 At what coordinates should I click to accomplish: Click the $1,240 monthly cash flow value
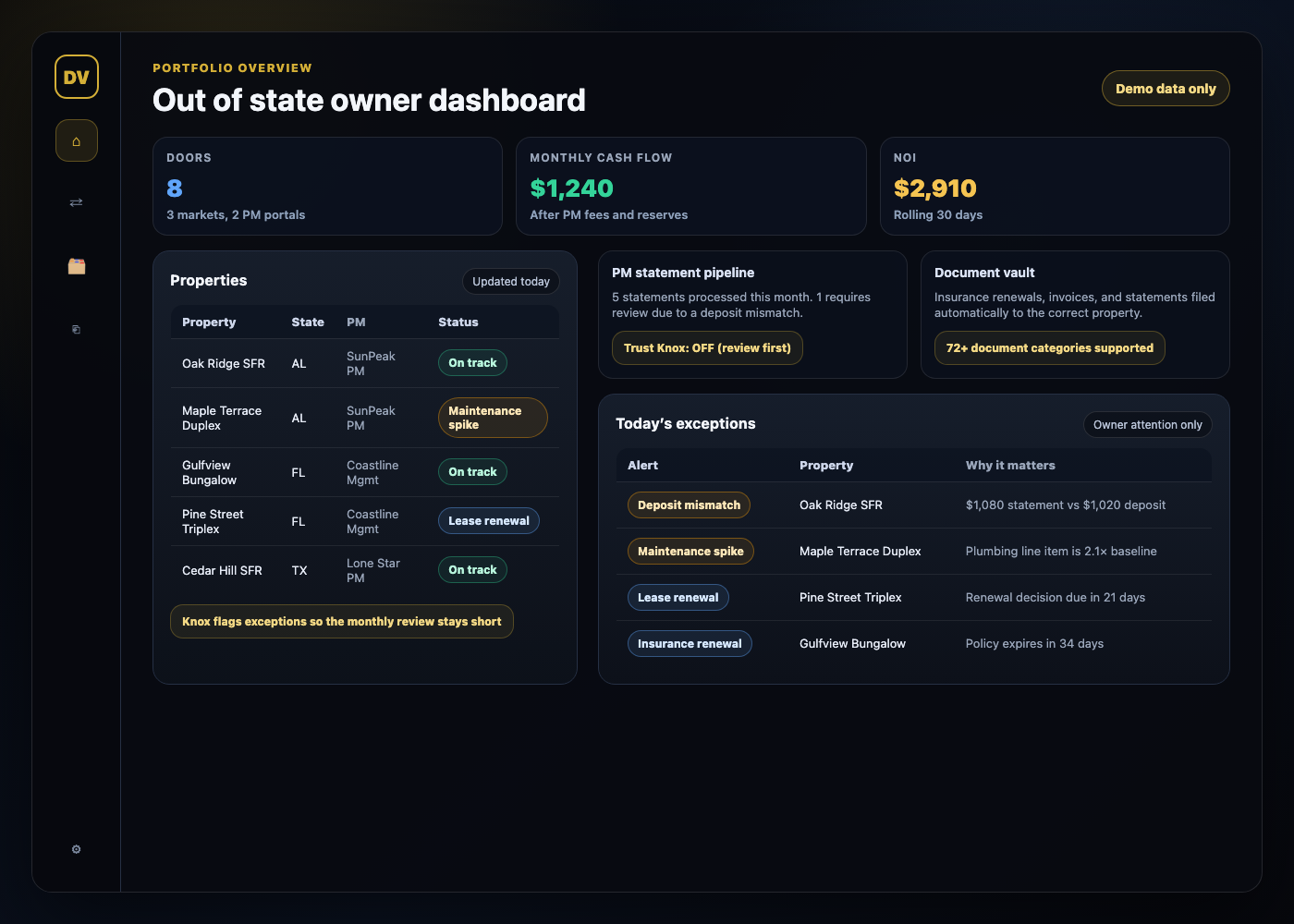(x=571, y=188)
